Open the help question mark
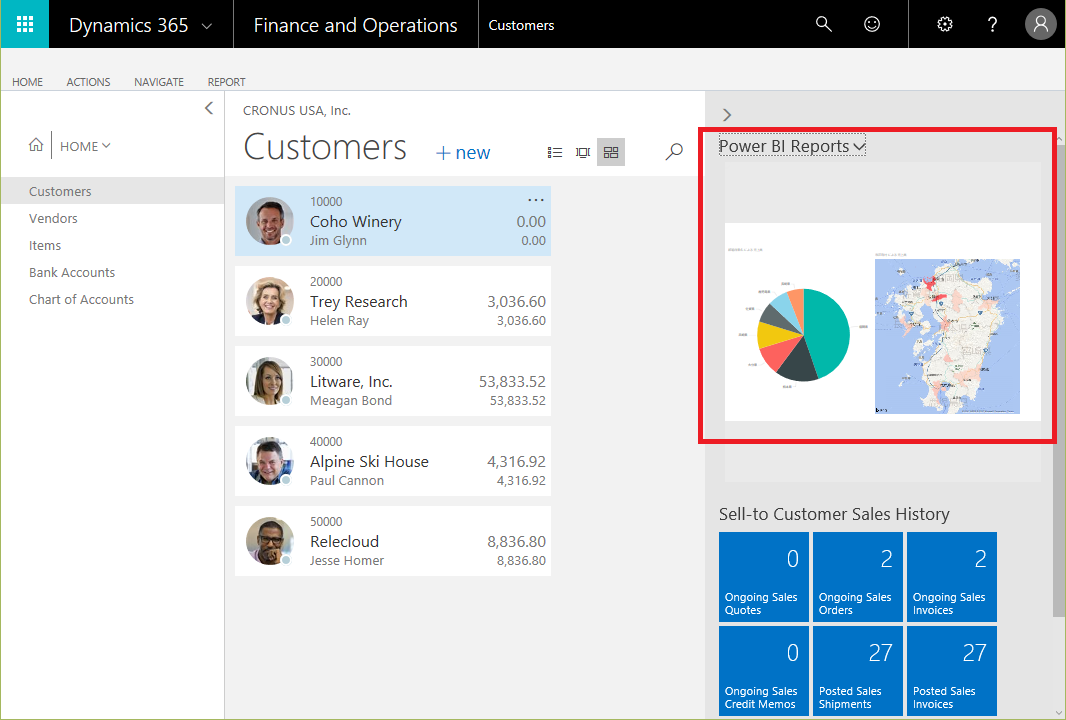The height and width of the screenshot is (720, 1066). point(992,24)
